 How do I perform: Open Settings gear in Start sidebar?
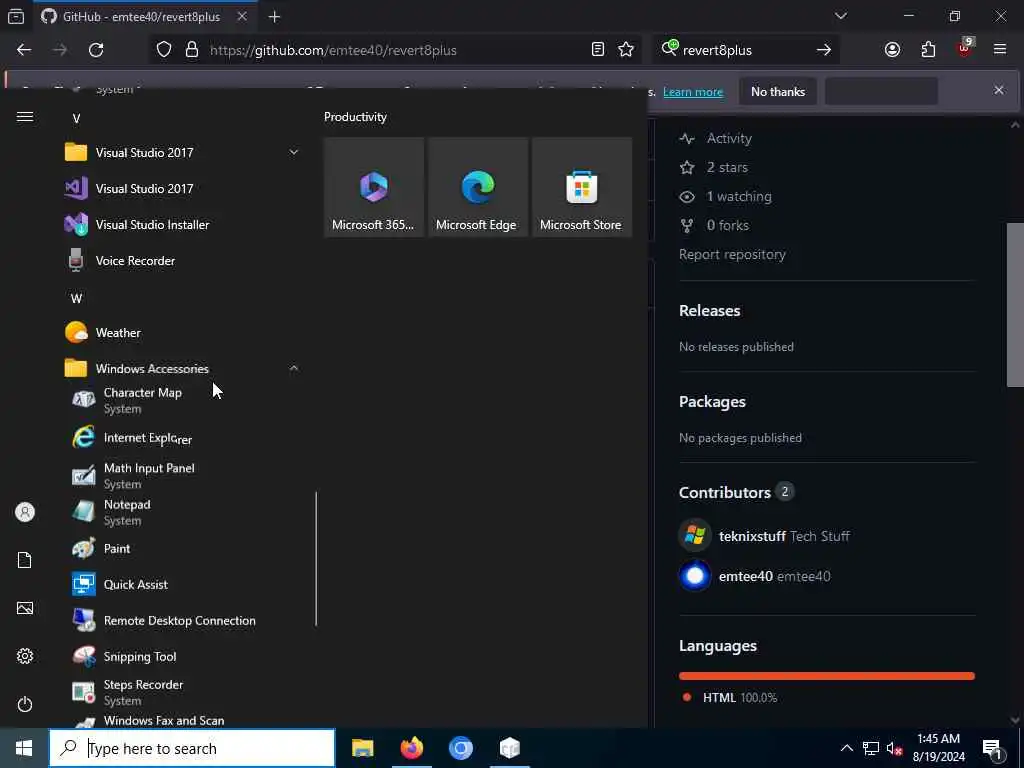coord(25,656)
